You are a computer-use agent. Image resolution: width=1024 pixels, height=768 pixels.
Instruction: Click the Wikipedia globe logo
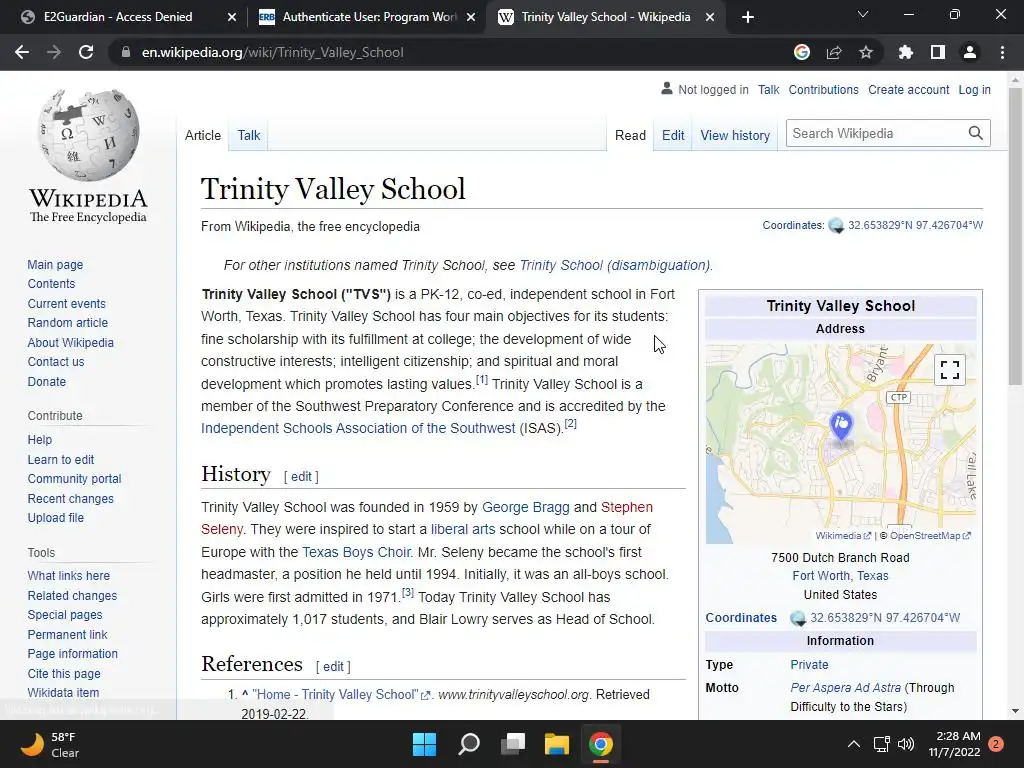[88, 135]
